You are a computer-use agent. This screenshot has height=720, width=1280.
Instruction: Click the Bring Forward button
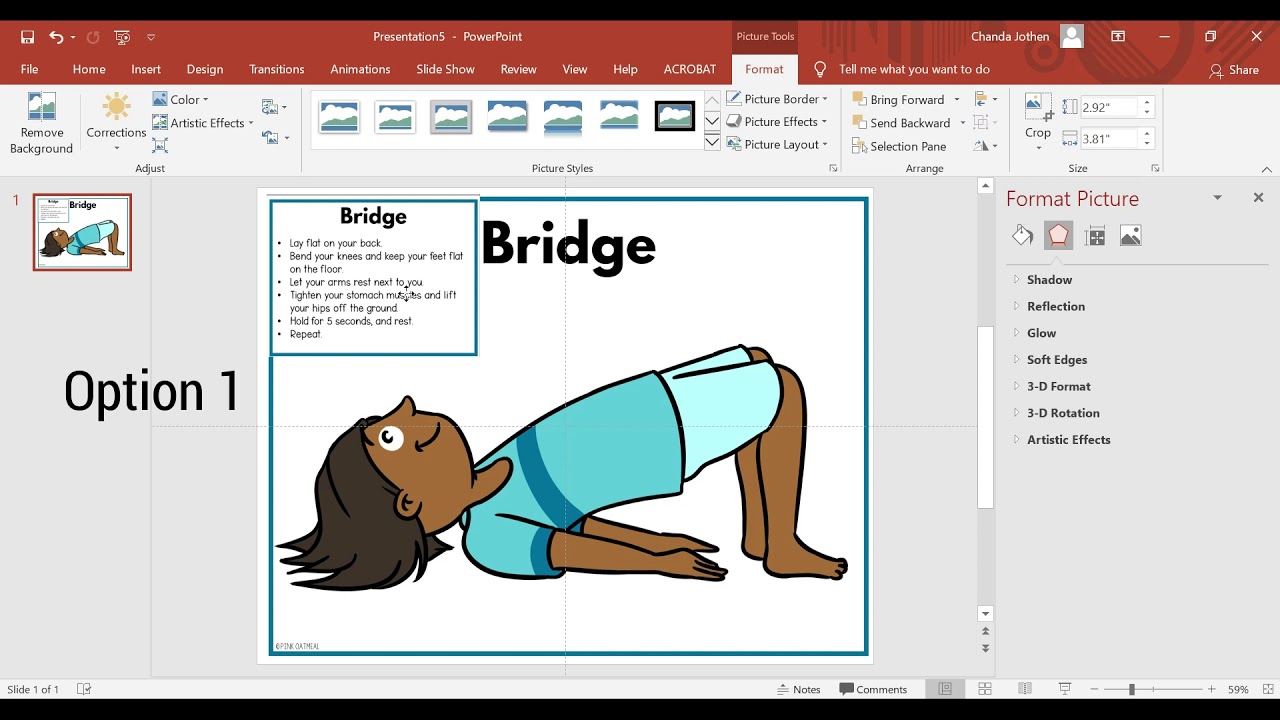click(898, 99)
